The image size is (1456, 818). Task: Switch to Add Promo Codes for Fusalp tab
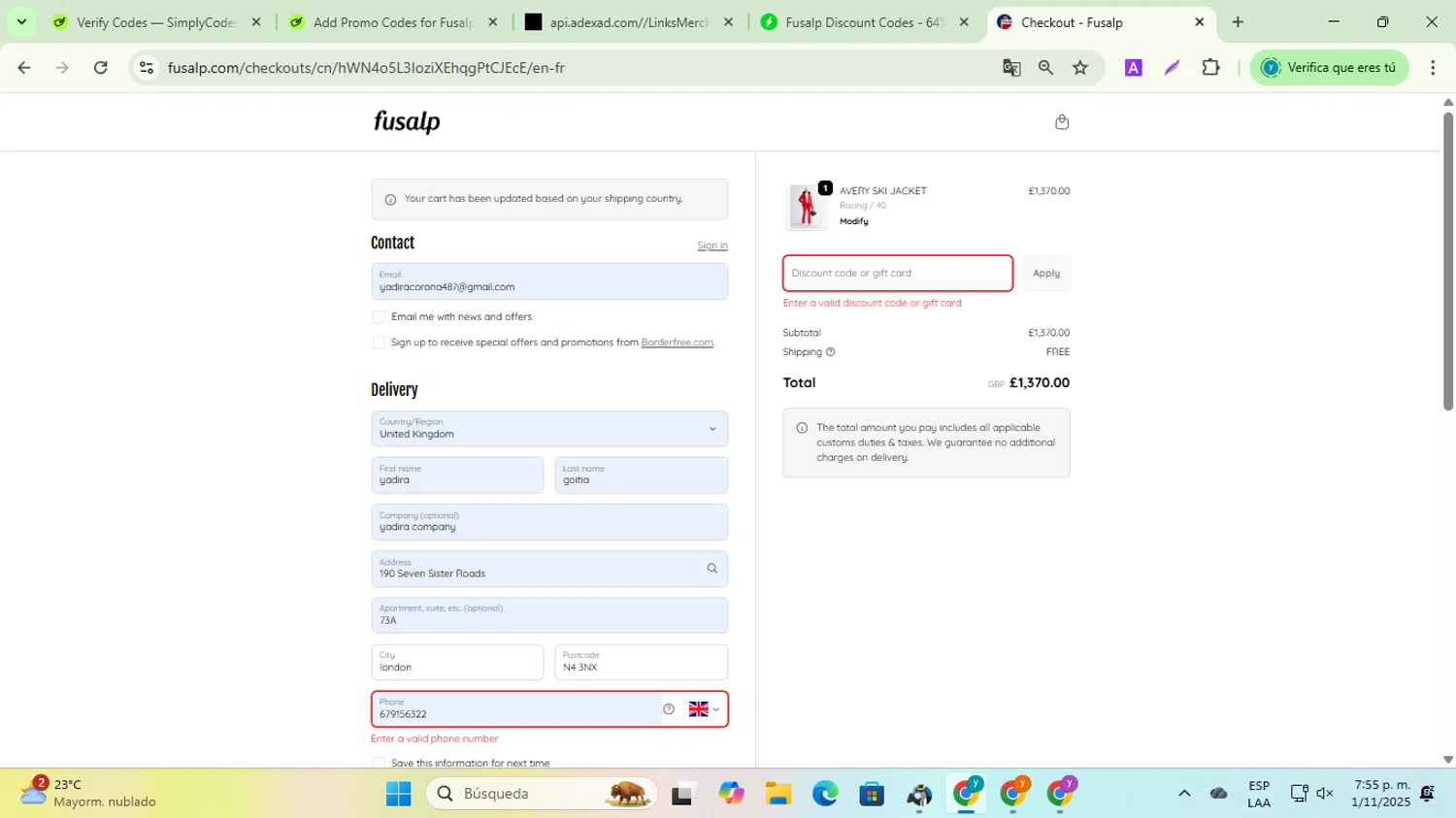coord(394,22)
